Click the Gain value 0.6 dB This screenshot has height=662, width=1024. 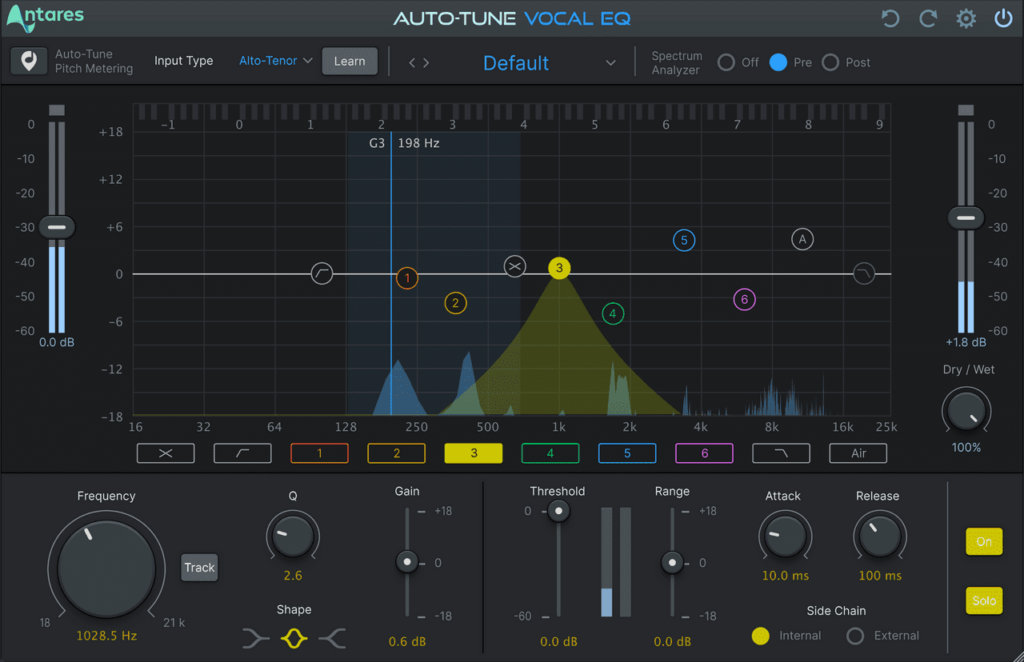pos(407,642)
